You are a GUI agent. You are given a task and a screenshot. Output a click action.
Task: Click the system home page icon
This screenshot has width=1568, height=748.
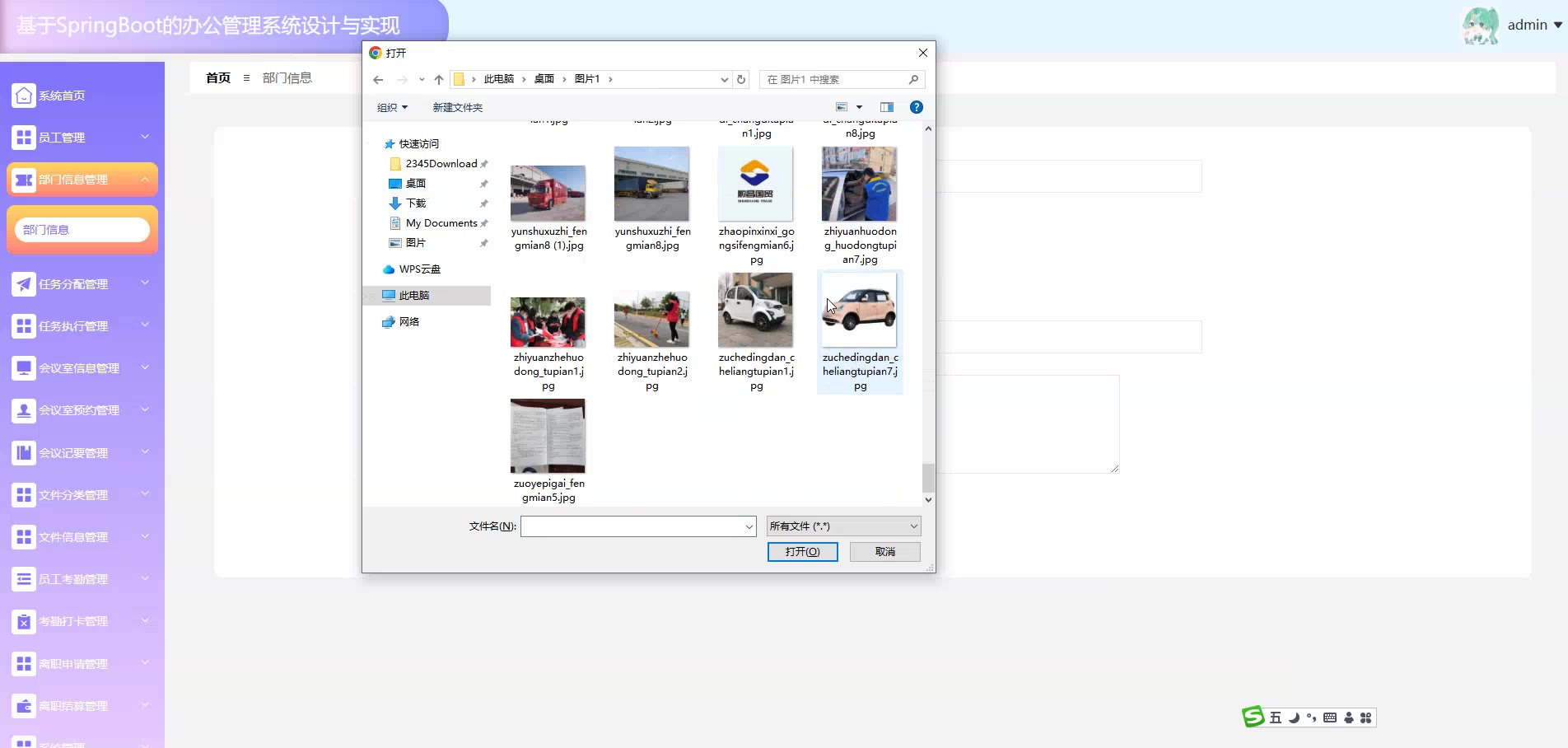tap(24, 96)
